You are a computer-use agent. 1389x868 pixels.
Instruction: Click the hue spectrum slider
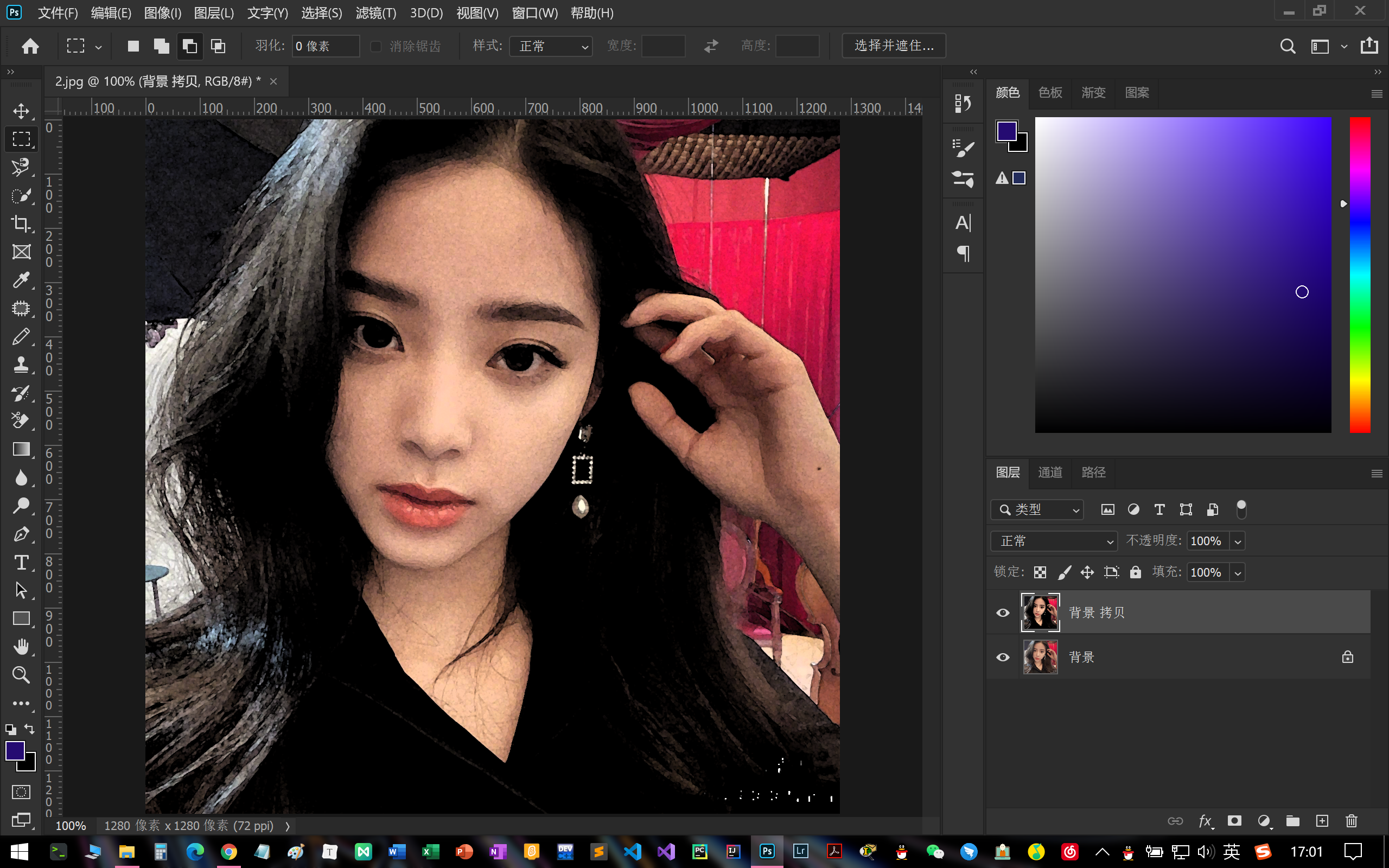tap(1360, 275)
